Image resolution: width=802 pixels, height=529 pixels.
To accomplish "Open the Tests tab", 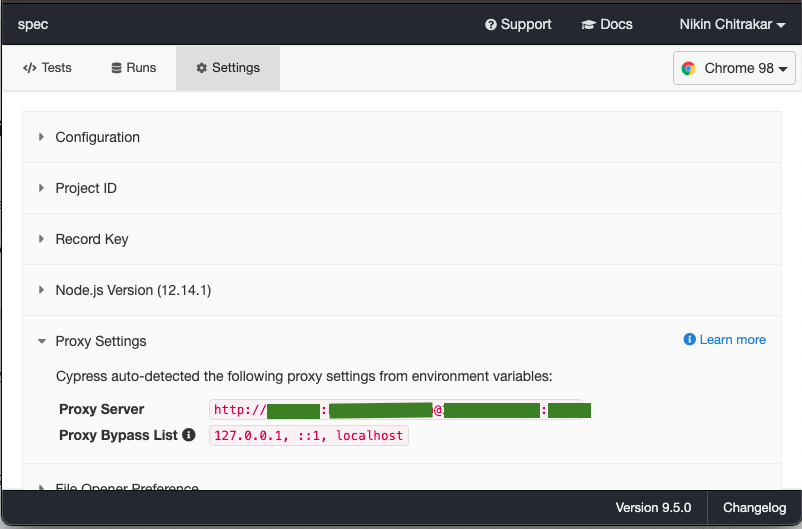I will point(47,68).
